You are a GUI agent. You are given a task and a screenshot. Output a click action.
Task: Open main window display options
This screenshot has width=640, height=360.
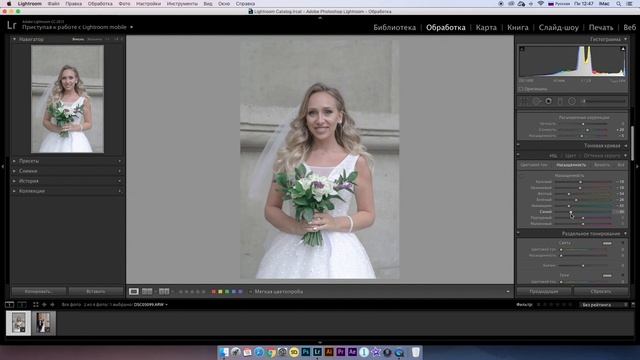click(9, 304)
